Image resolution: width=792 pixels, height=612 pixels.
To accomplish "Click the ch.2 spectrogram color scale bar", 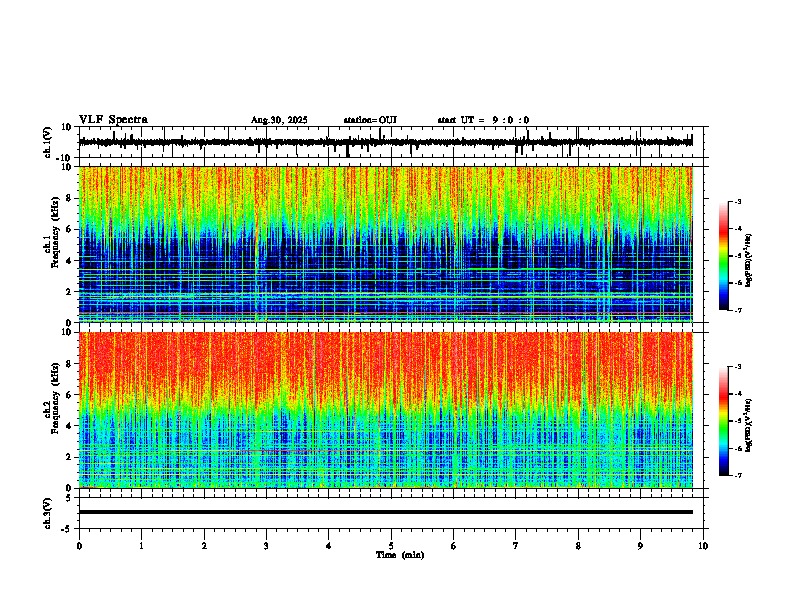I will pyautogui.click(x=724, y=421).
